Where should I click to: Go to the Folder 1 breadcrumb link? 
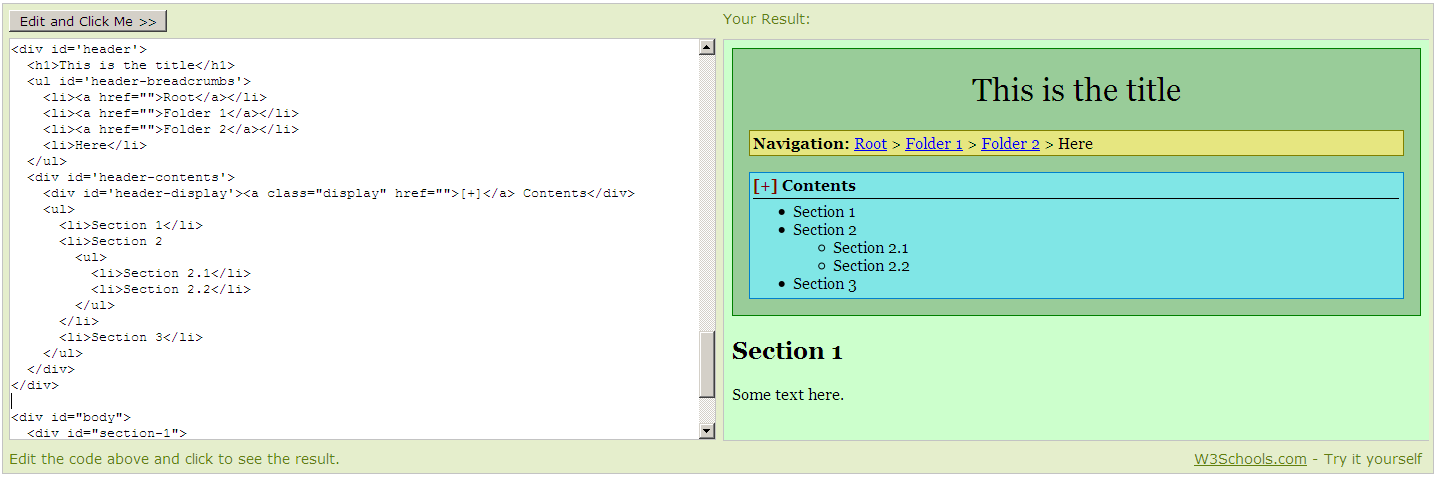point(934,144)
